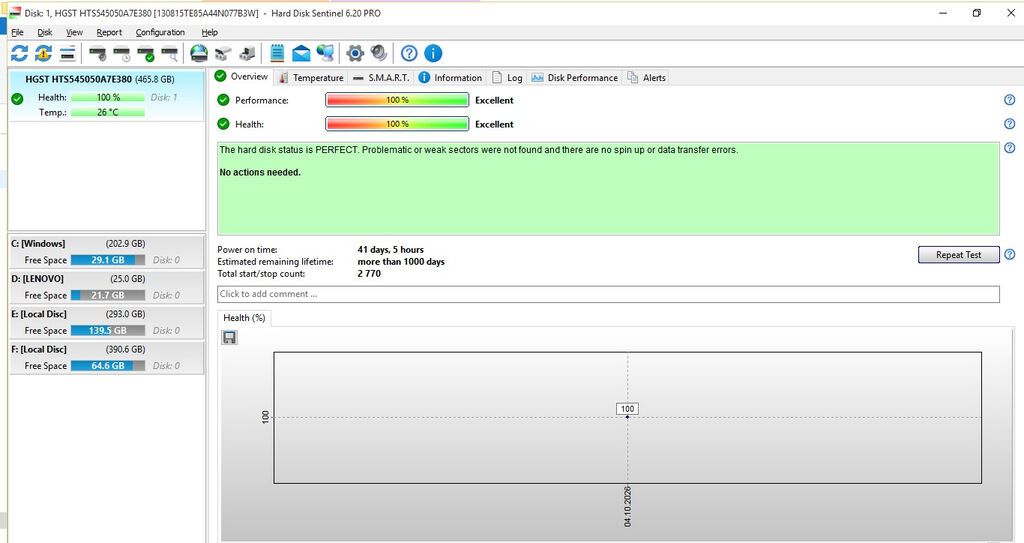Viewport: 1024px width, 543px height.
Task: Open the Report menu
Action: coord(109,32)
